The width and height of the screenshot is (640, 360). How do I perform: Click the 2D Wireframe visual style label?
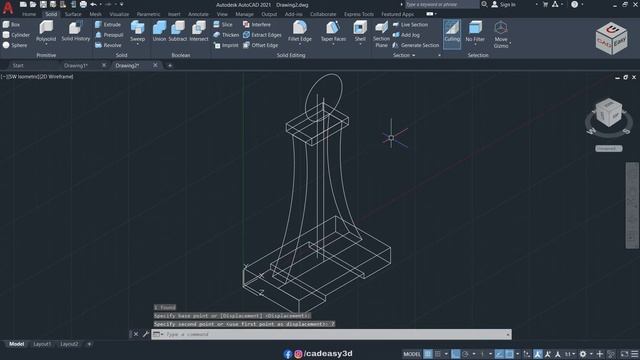coord(56,76)
